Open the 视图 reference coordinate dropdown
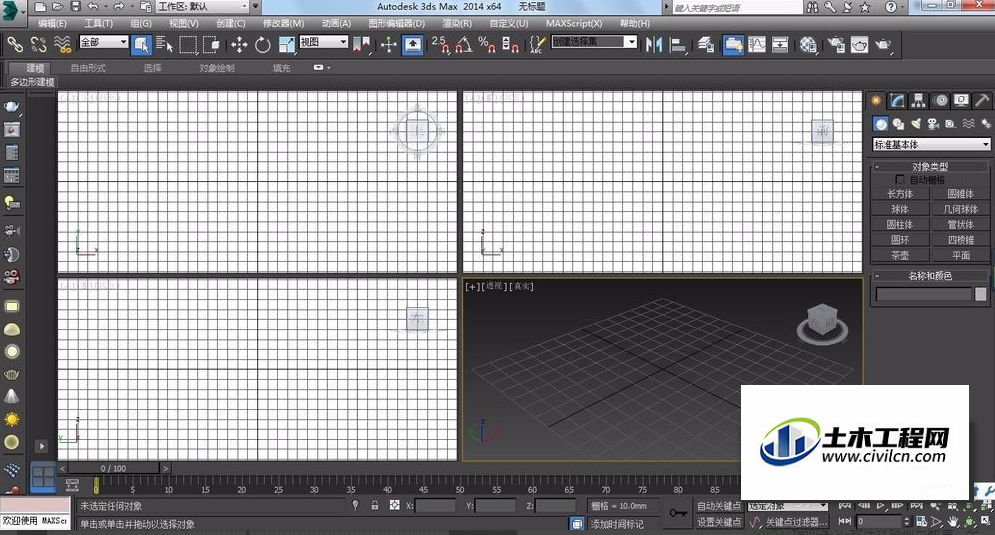The image size is (995, 535). point(324,42)
